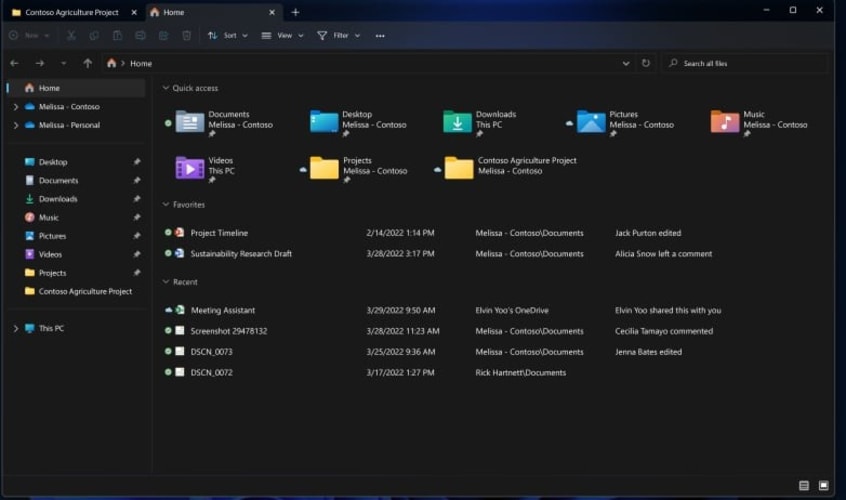This screenshot has width=846, height=500.
Task: Expand Melissa - Personal tree node
Action: tap(16, 125)
